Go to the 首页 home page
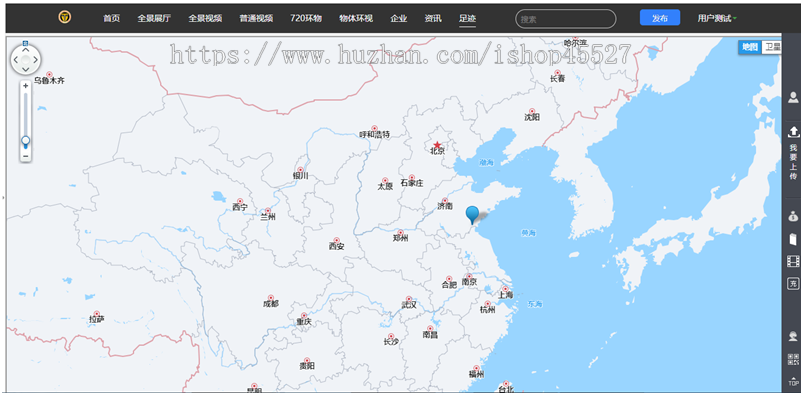This screenshot has width=803, height=395. tap(112, 18)
